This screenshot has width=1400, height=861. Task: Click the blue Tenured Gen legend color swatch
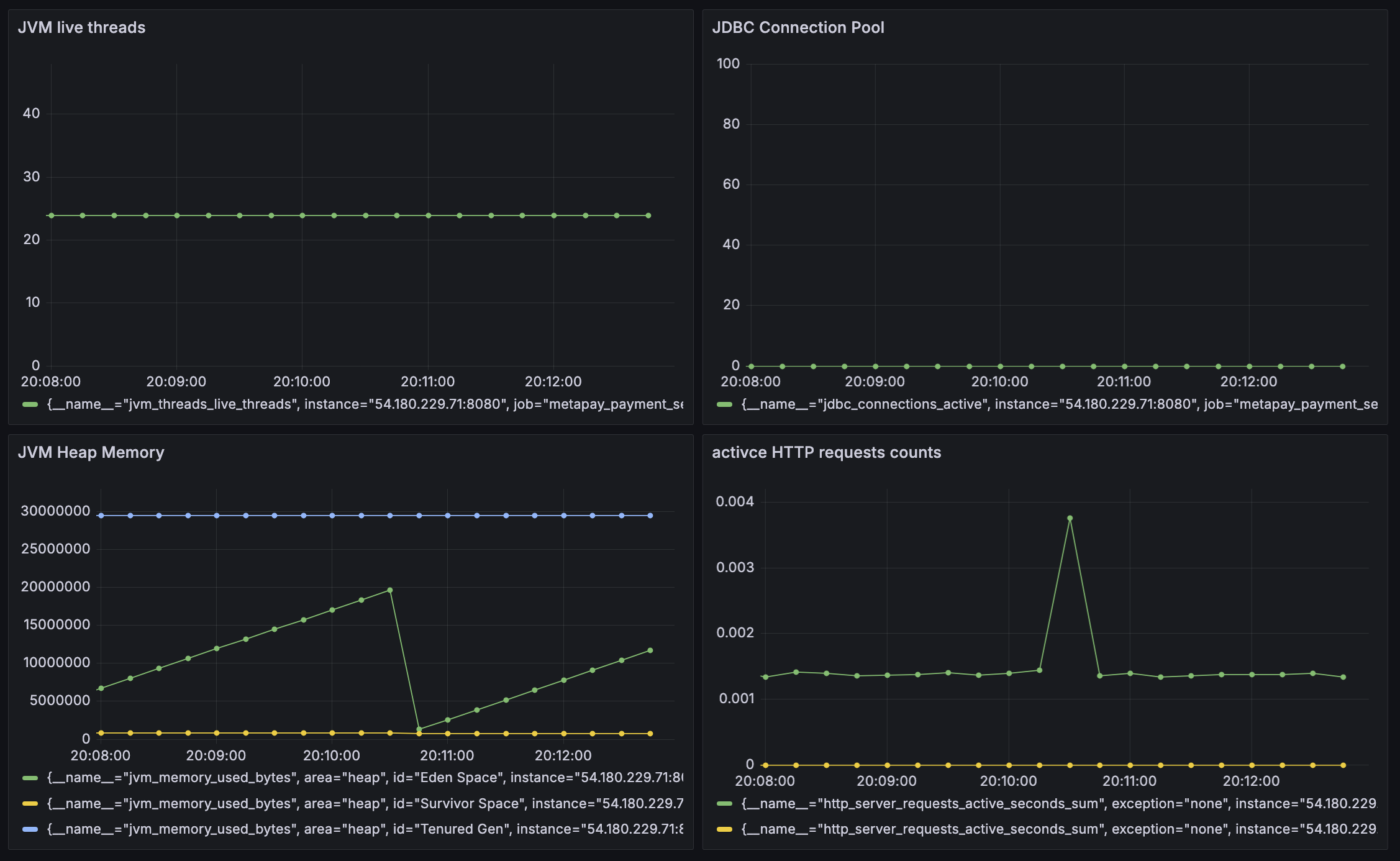coord(30,829)
